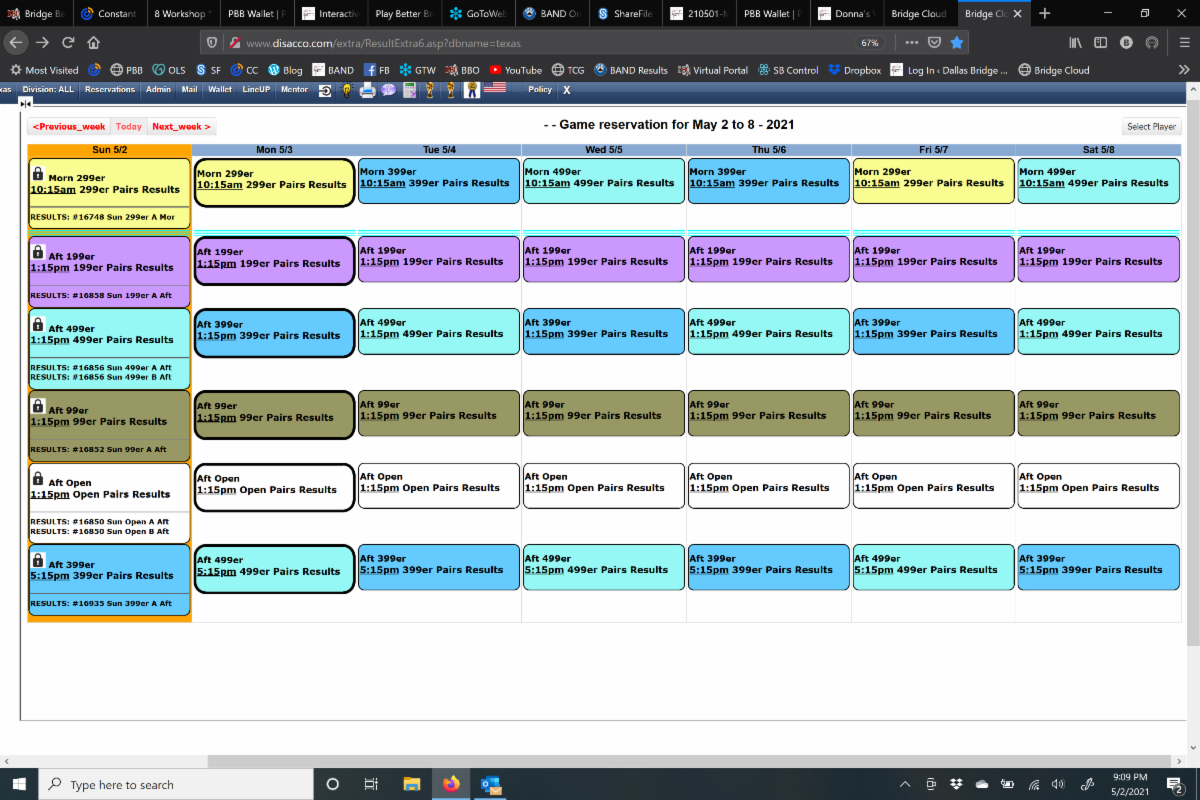Click the blue bookmark star in address bar
The width and height of the screenshot is (1200, 800).
[957, 43]
